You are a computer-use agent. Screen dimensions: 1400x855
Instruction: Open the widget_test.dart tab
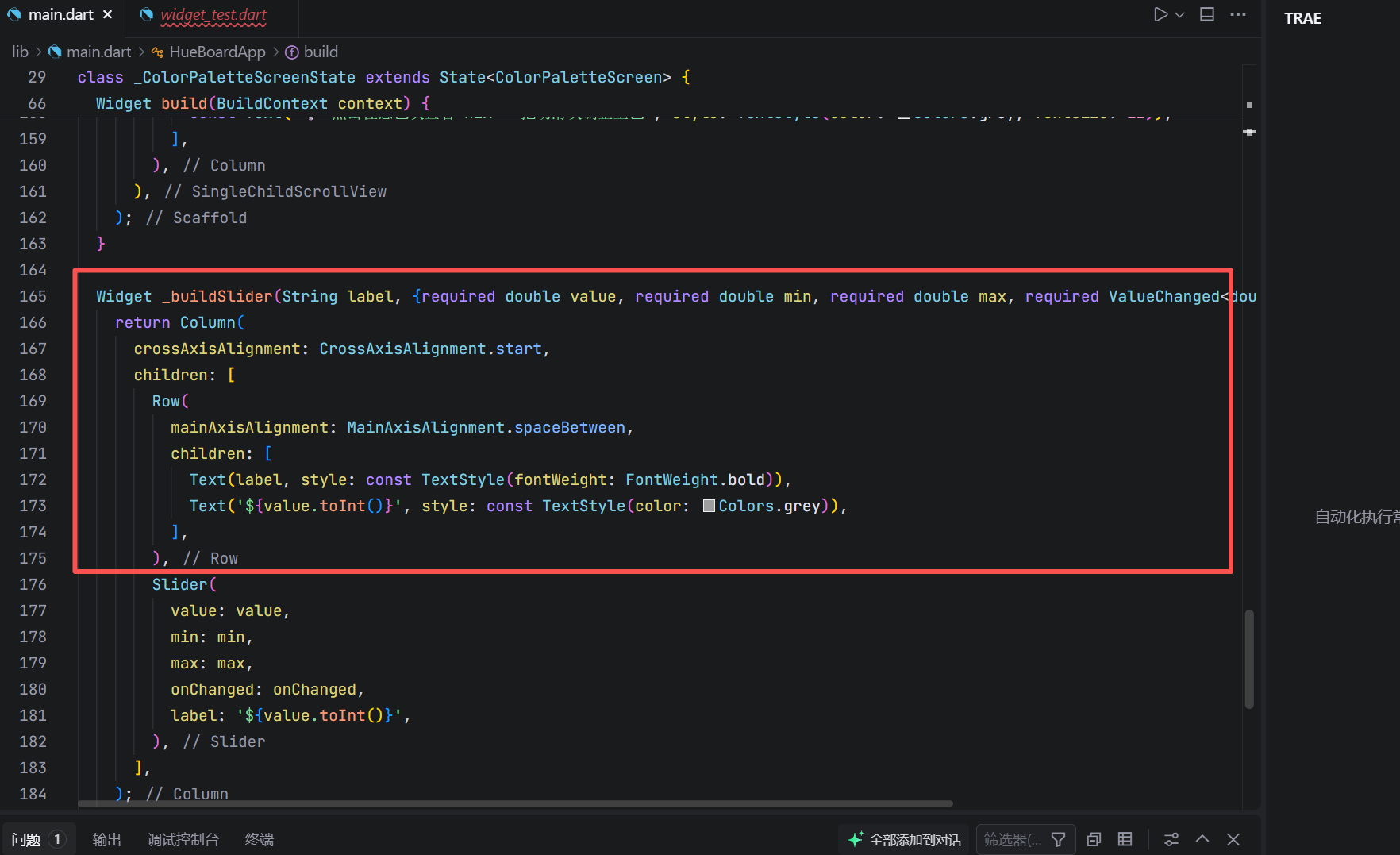point(213,15)
